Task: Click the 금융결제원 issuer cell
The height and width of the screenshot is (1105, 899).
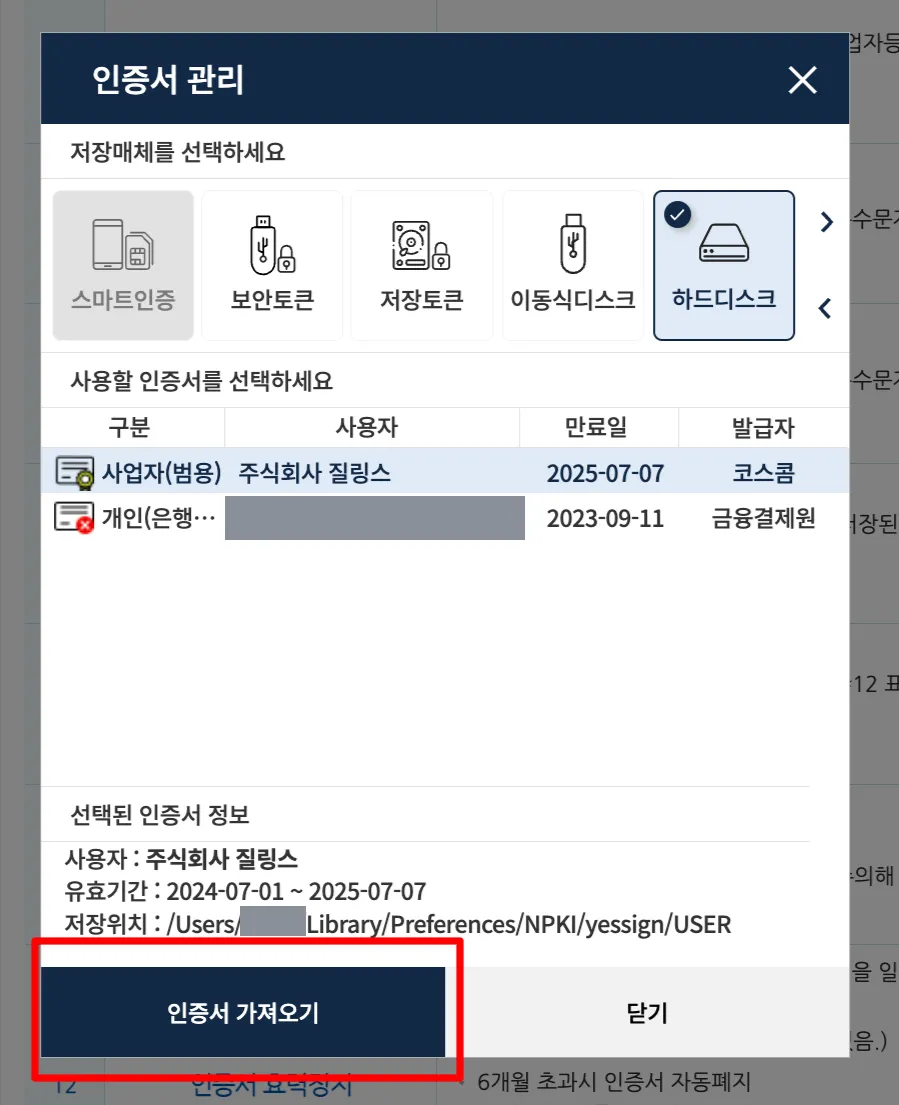Action: (763, 518)
